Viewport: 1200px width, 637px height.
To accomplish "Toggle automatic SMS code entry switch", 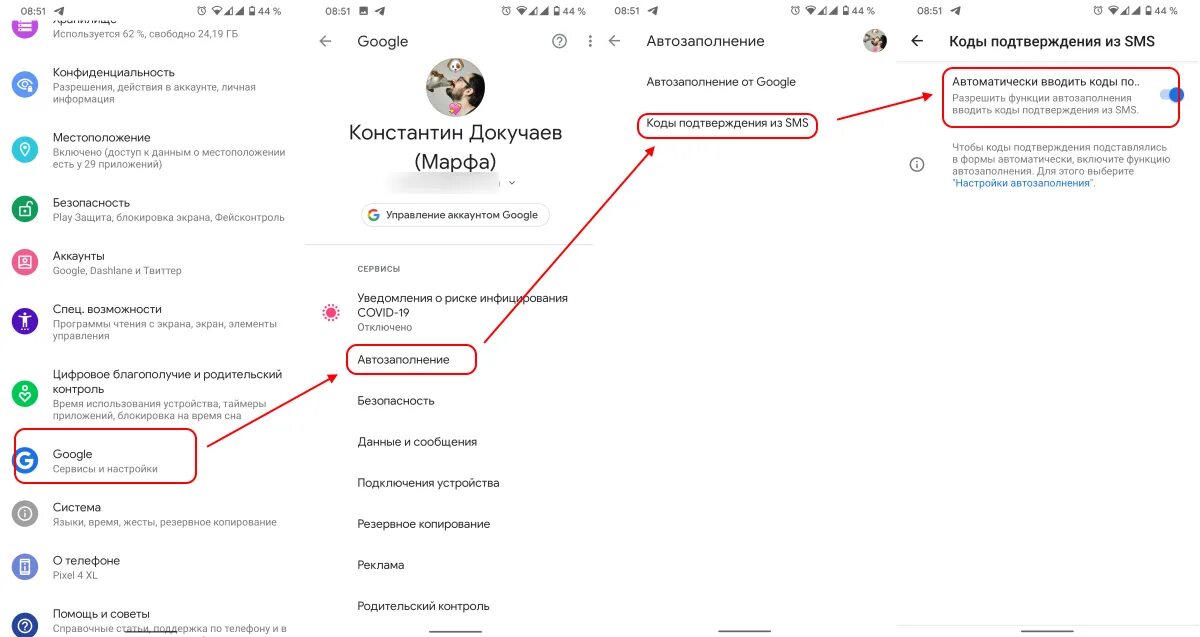I will (x=1170, y=95).
